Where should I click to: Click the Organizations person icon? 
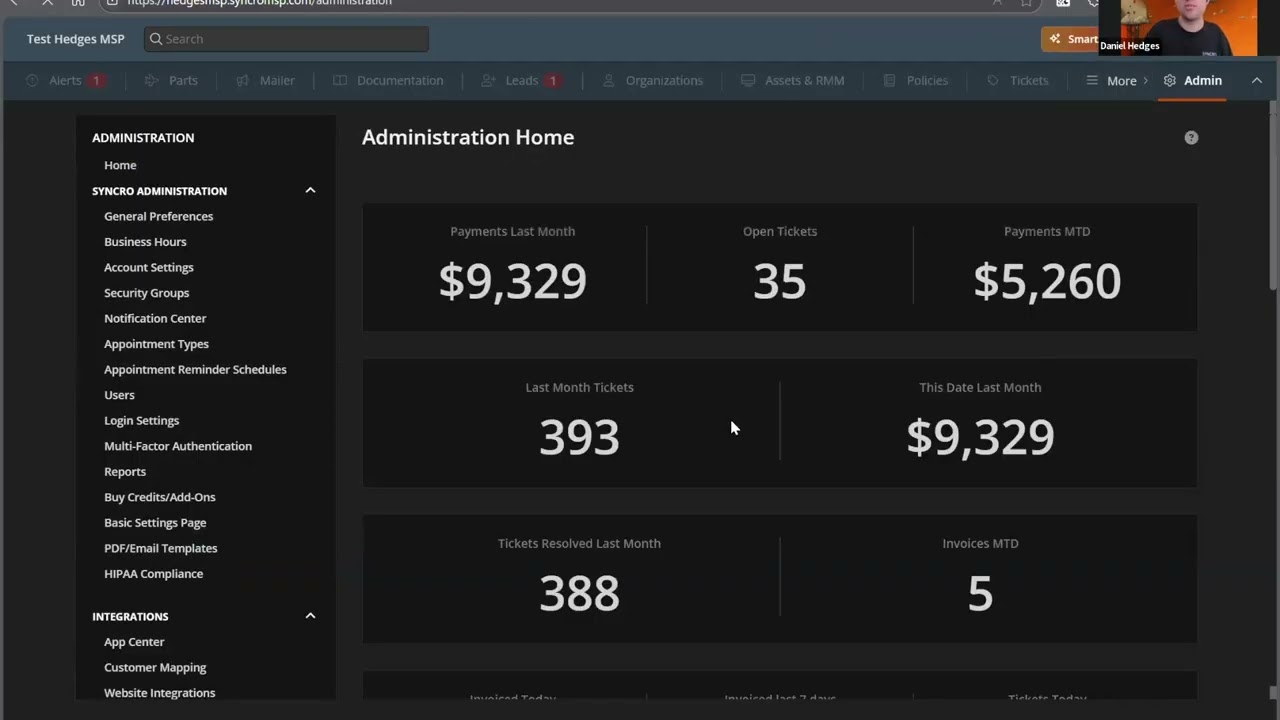(608, 80)
